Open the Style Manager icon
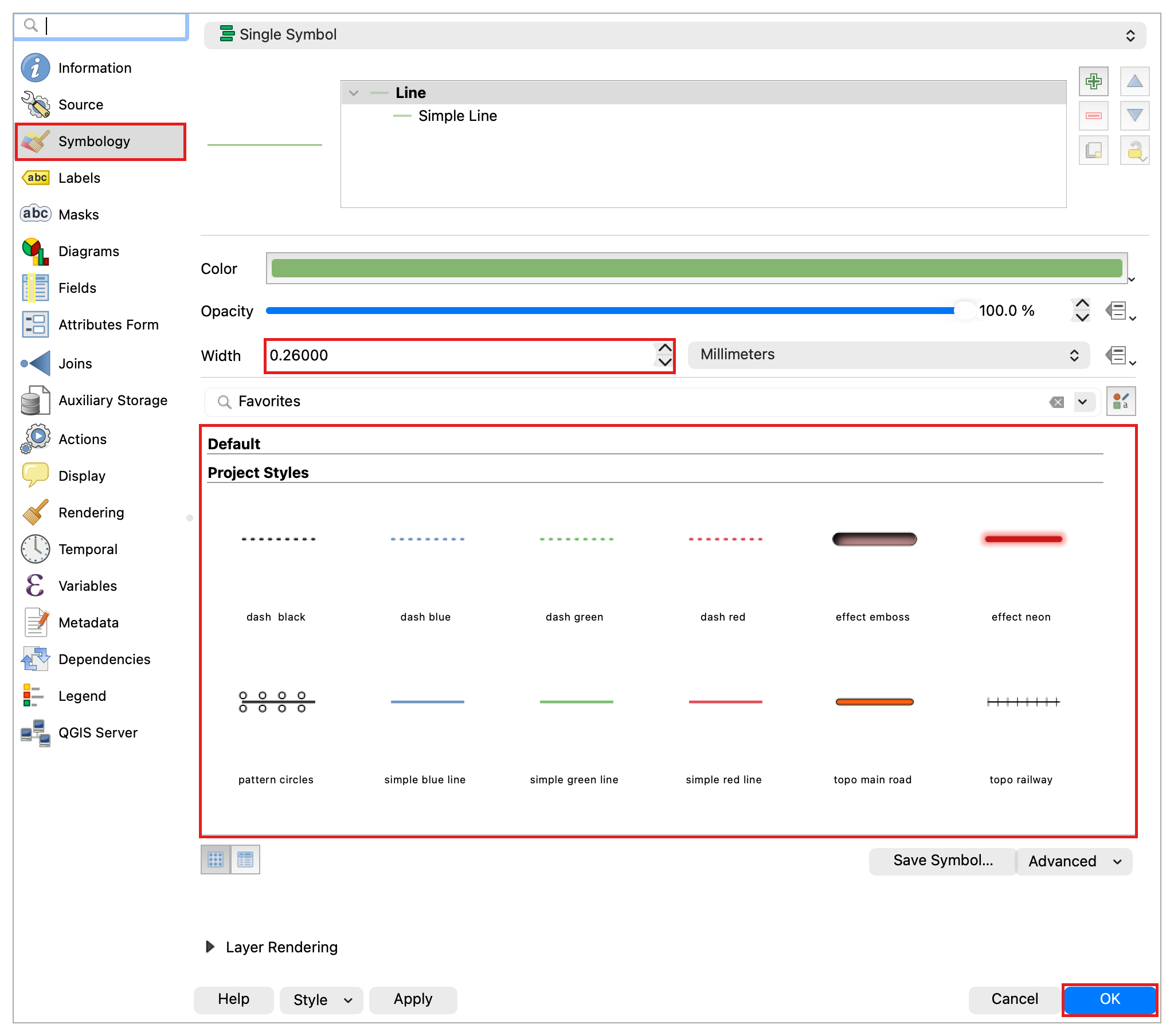1174x1036 pixels. point(1121,401)
